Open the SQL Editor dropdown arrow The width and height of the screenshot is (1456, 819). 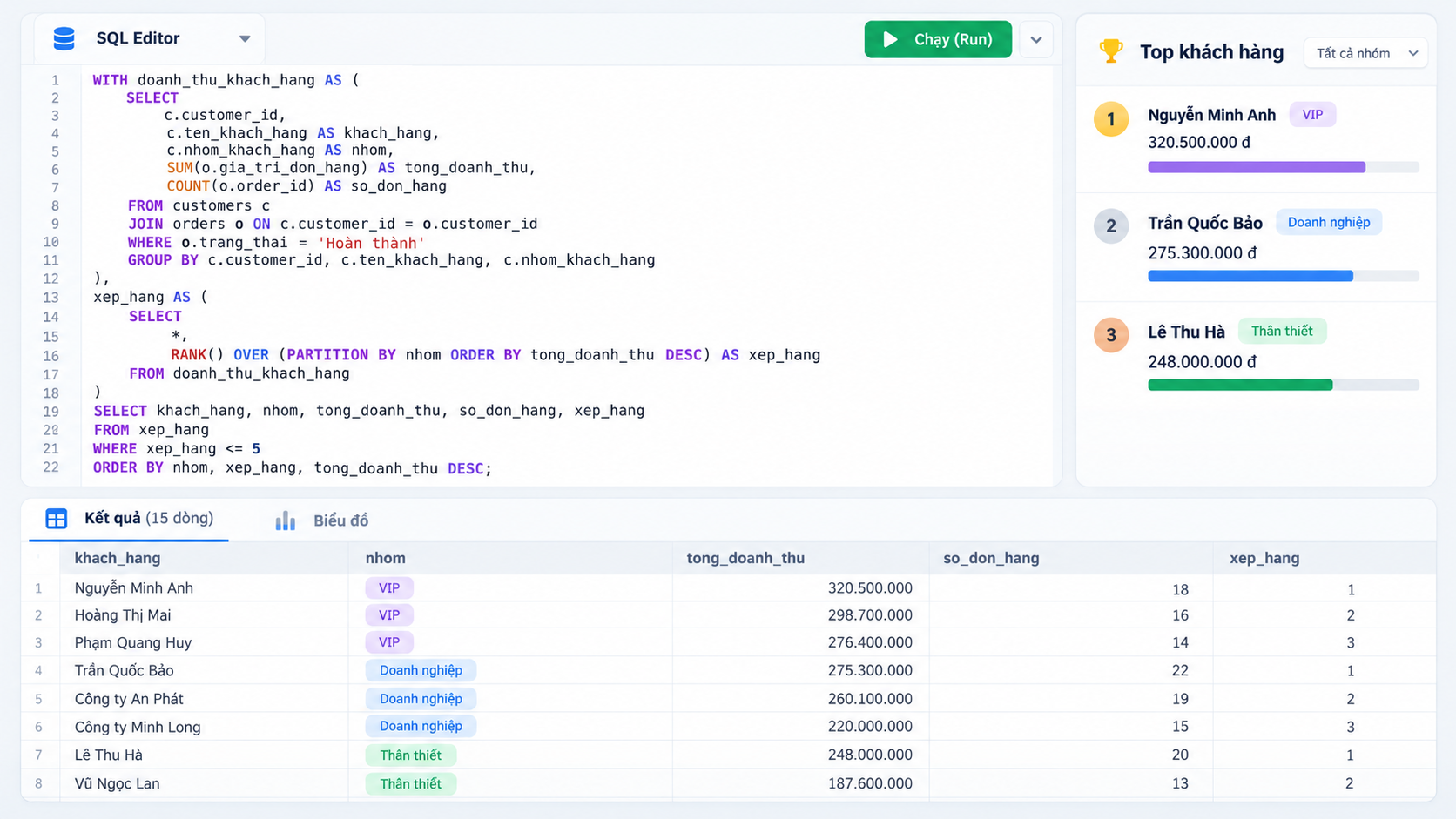pos(245,38)
